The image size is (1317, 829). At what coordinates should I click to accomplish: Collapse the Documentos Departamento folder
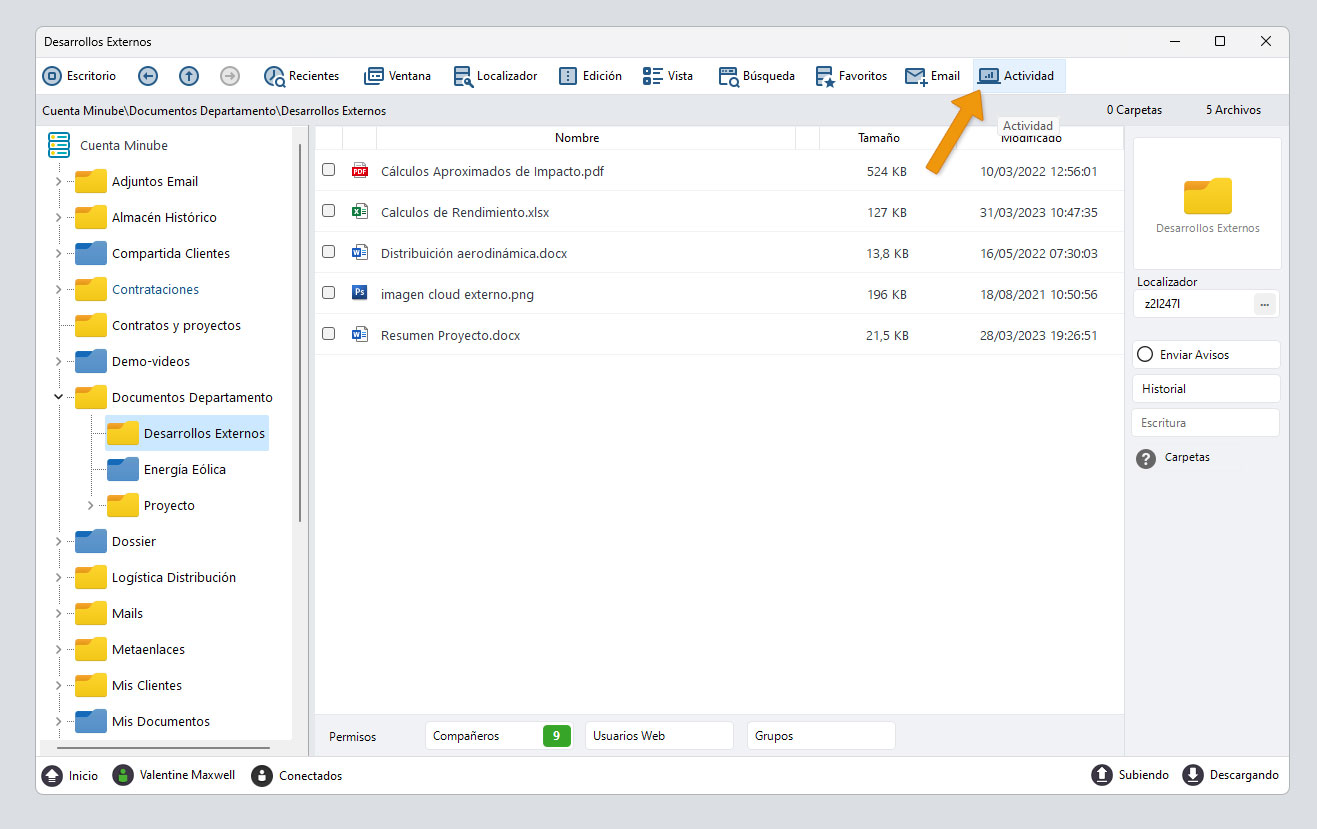pos(59,397)
